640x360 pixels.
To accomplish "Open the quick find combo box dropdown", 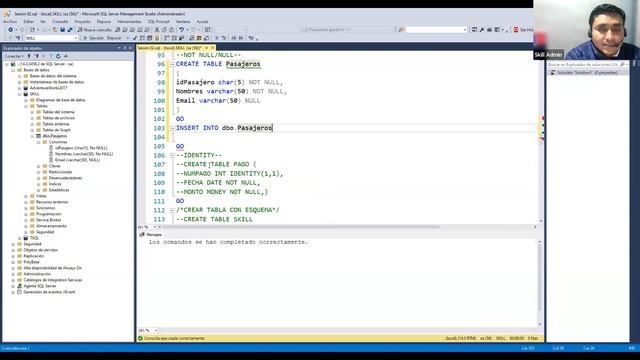I will (x=465, y=30).
